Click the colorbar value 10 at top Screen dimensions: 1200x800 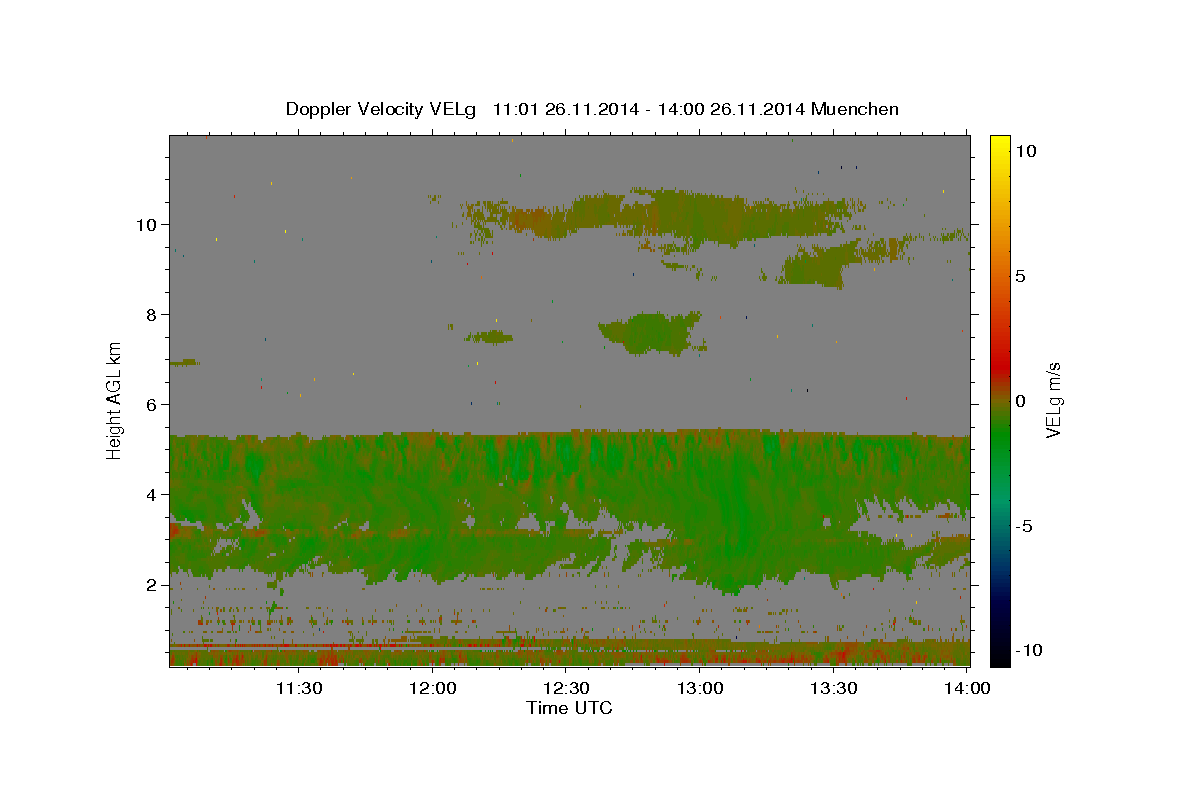tap(1027, 150)
